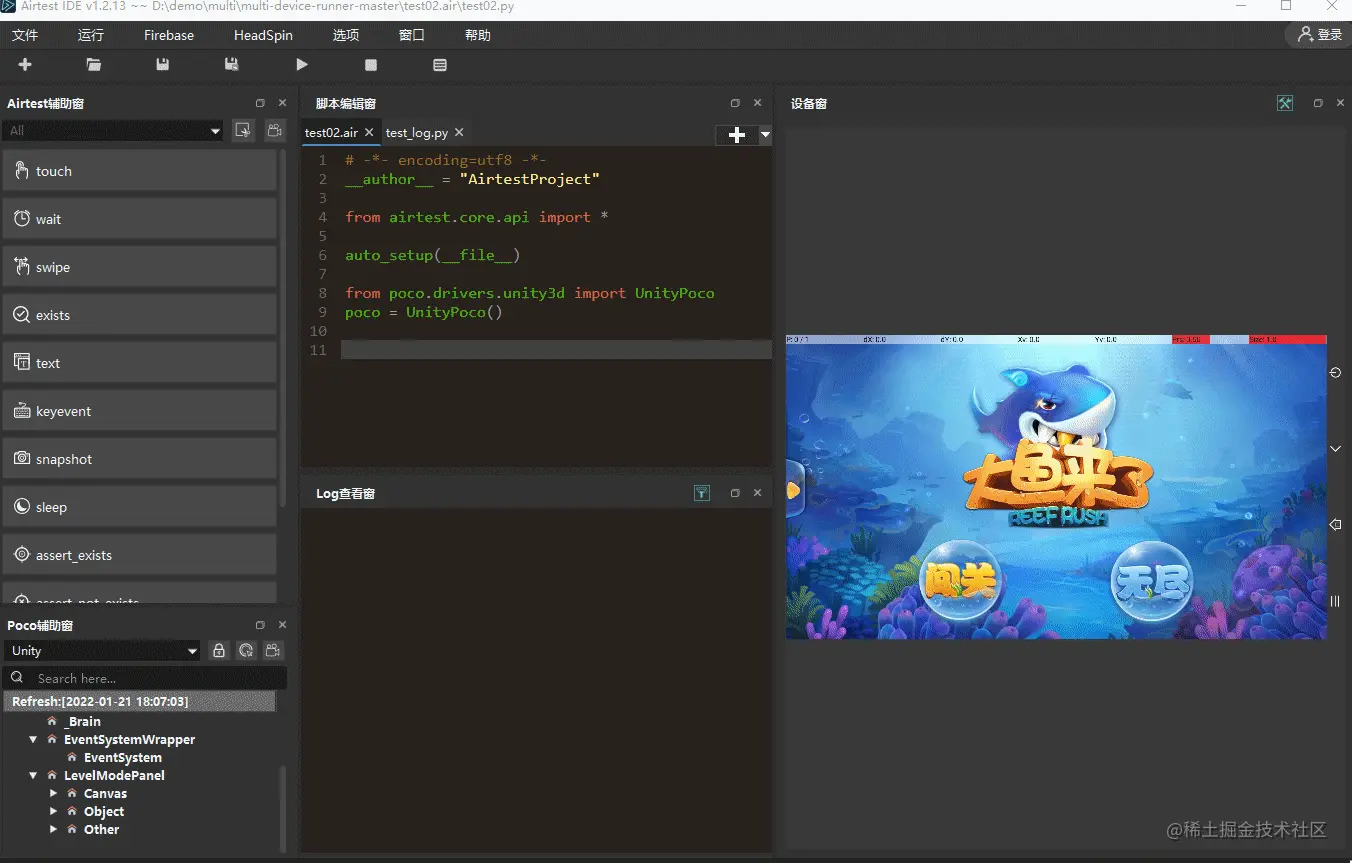The width and height of the screenshot is (1352, 863).
Task: Open device tools icon in device panel header
Action: [1285, 103]
